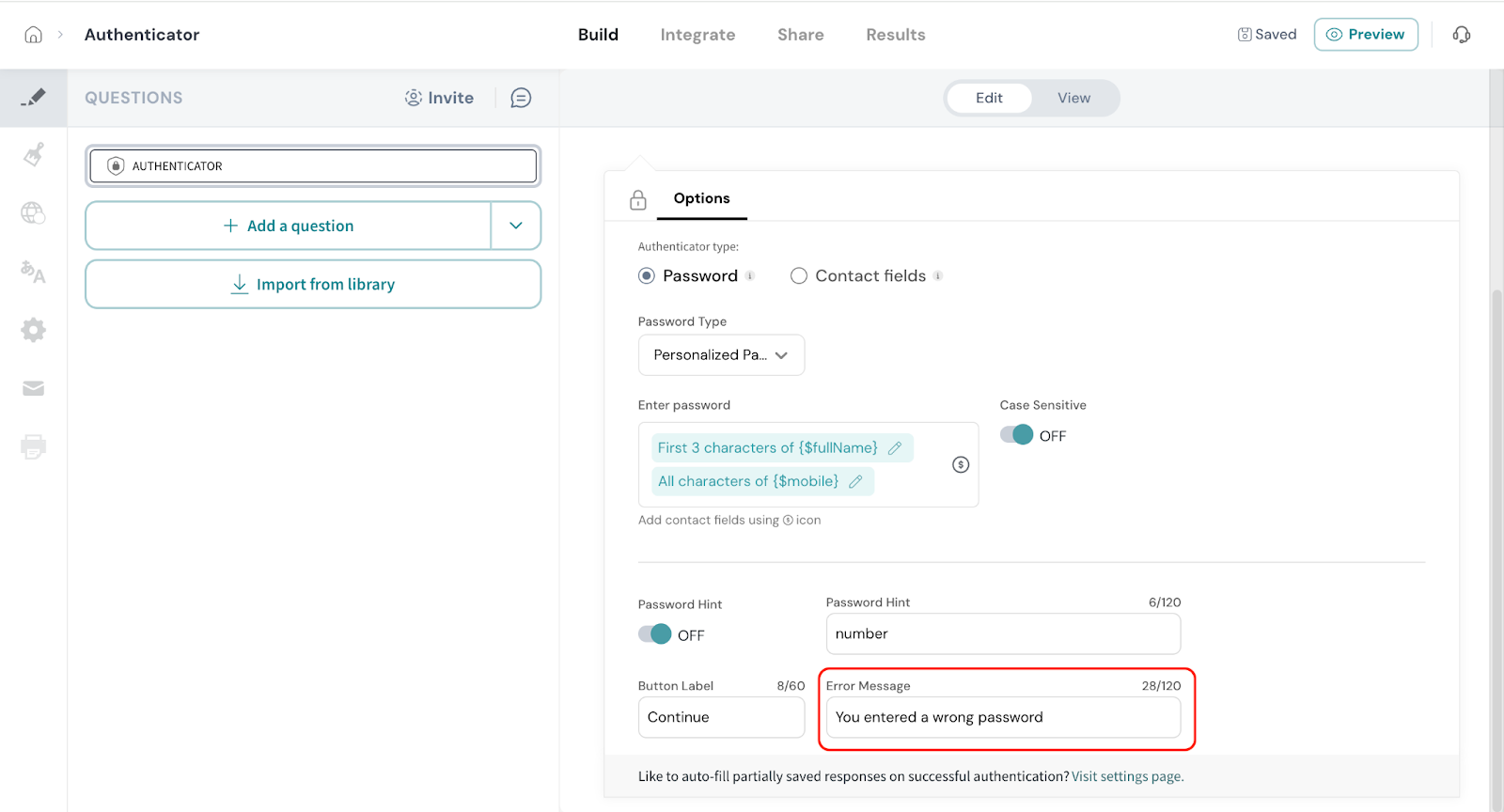The image size is (1504, 812).
Task: Click the home icon in breadcrumb
Action: 33,35
